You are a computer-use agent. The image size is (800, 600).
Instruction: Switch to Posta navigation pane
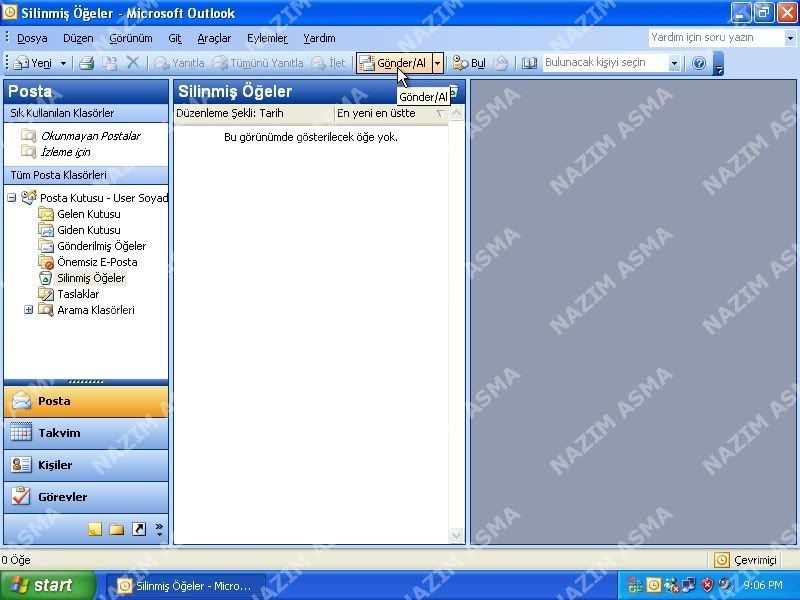coord(86,402)
